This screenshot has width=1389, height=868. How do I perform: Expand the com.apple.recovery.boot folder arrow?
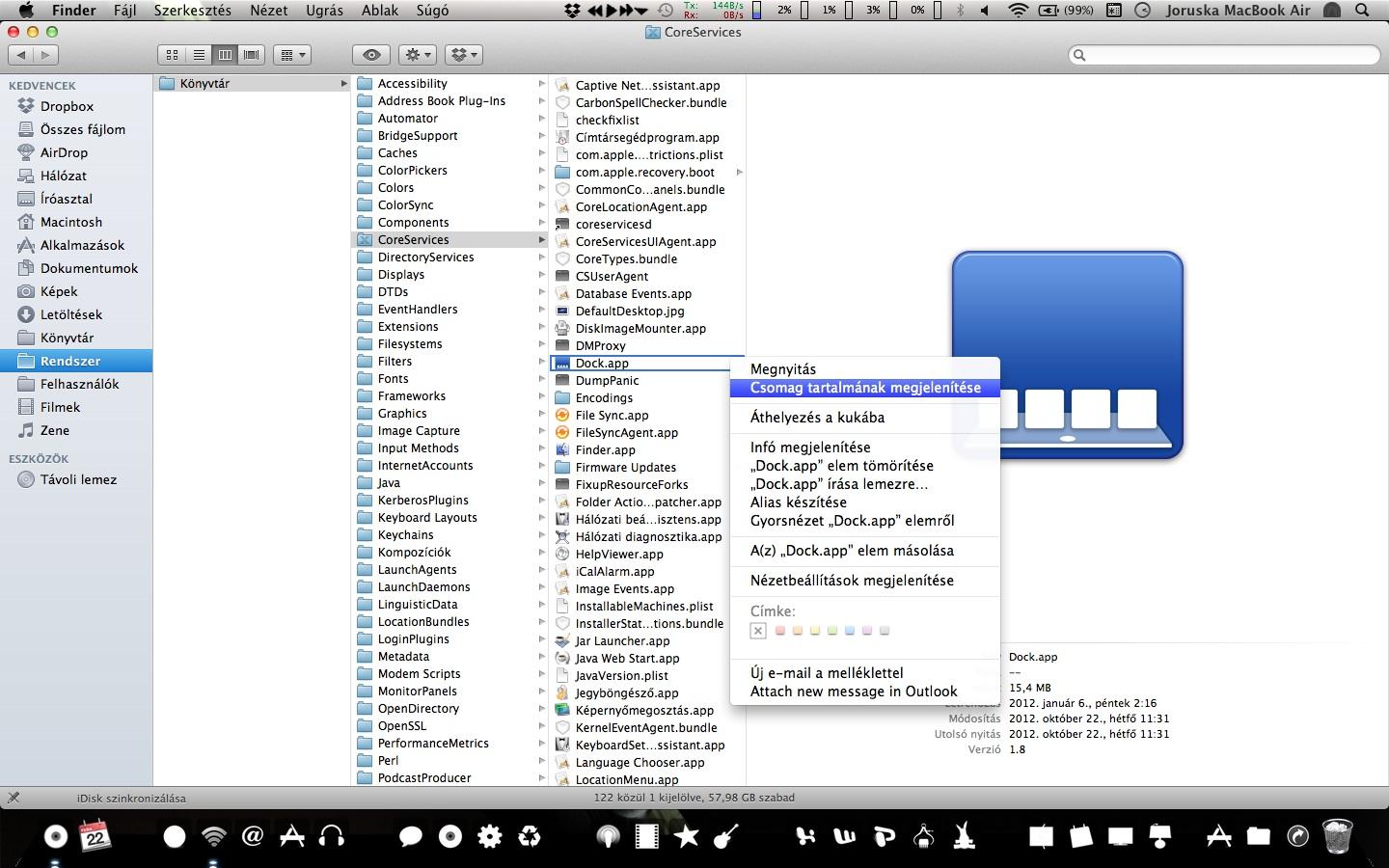coord(739,173)
